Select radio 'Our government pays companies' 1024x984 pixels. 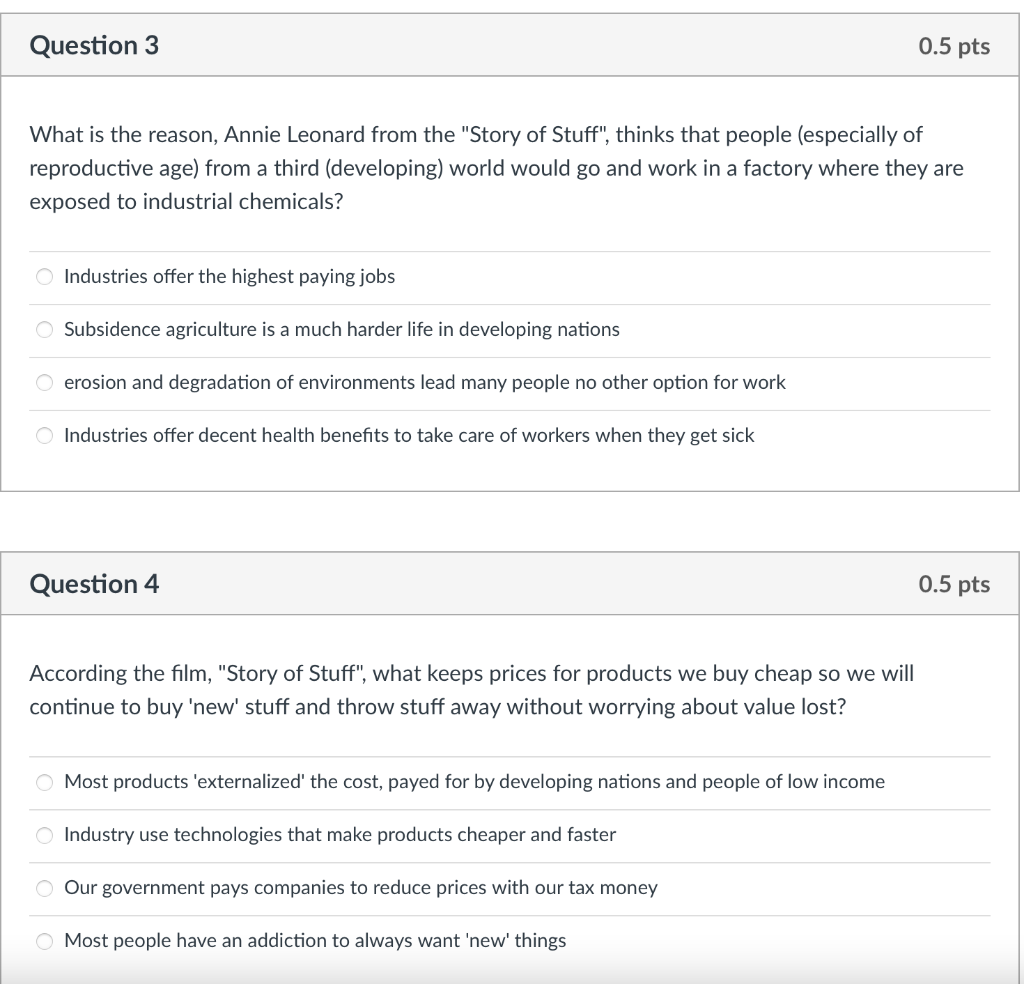(x=44, y=888)
